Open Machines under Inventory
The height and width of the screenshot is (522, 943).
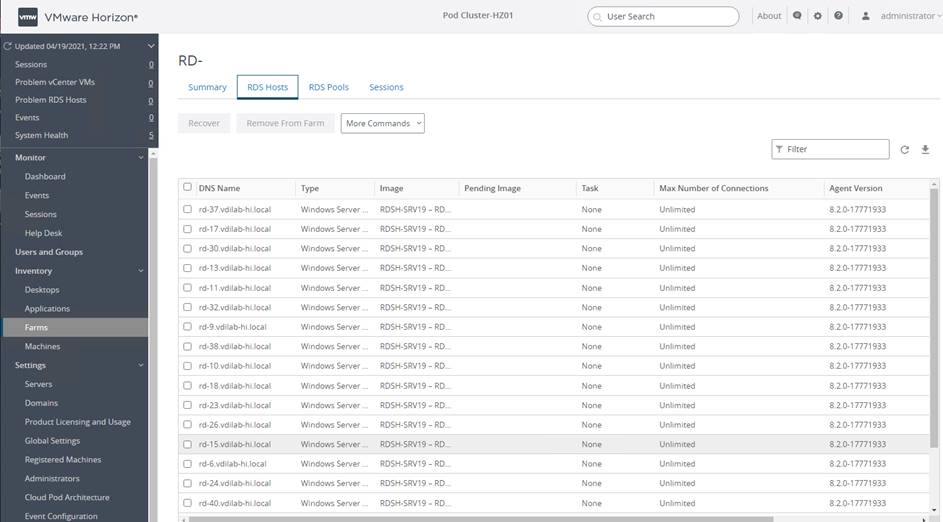click(x=42, y=346)
